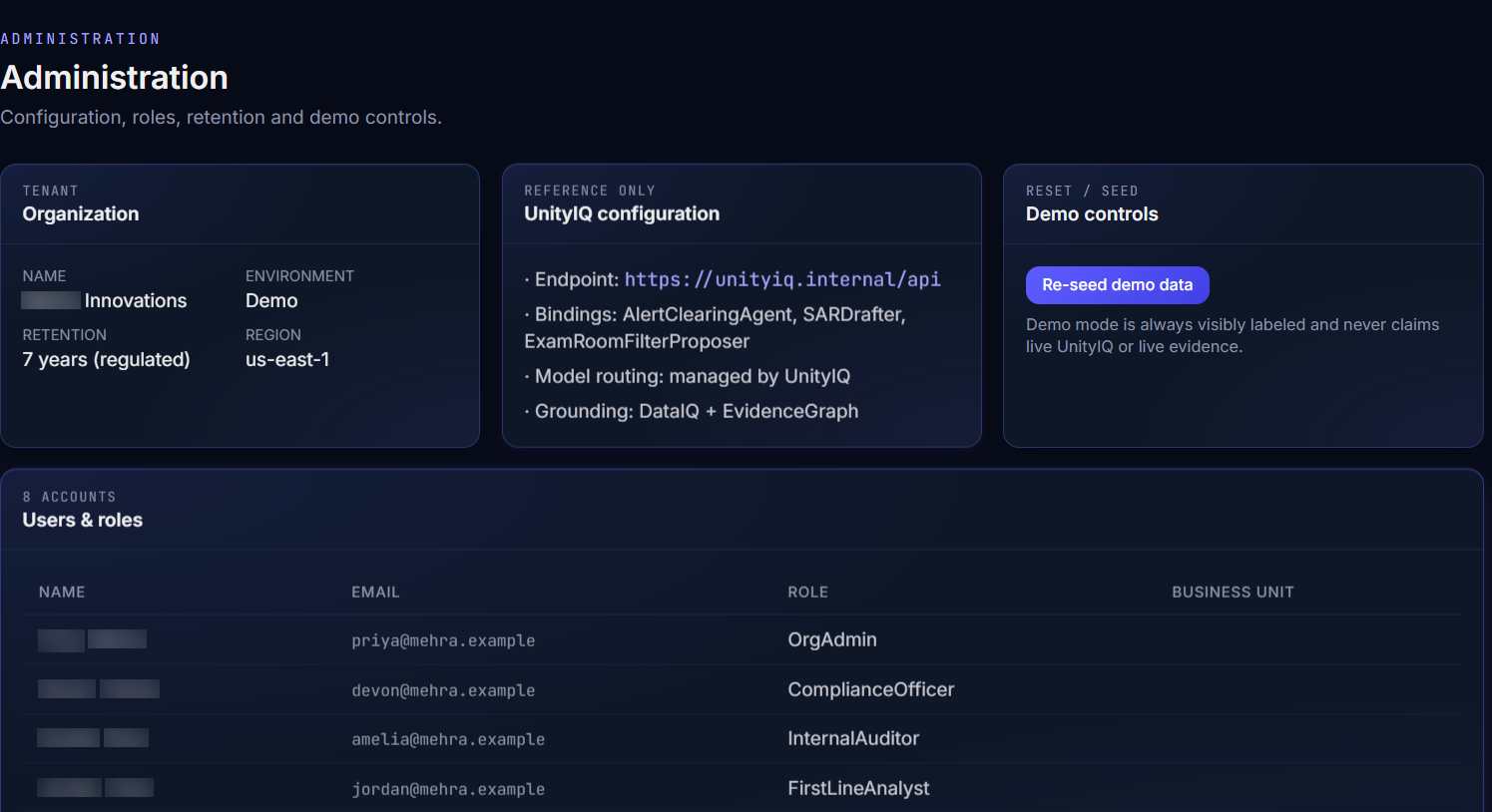Click the BUSINESS UNIT column header

click(x=1233, y=592)
